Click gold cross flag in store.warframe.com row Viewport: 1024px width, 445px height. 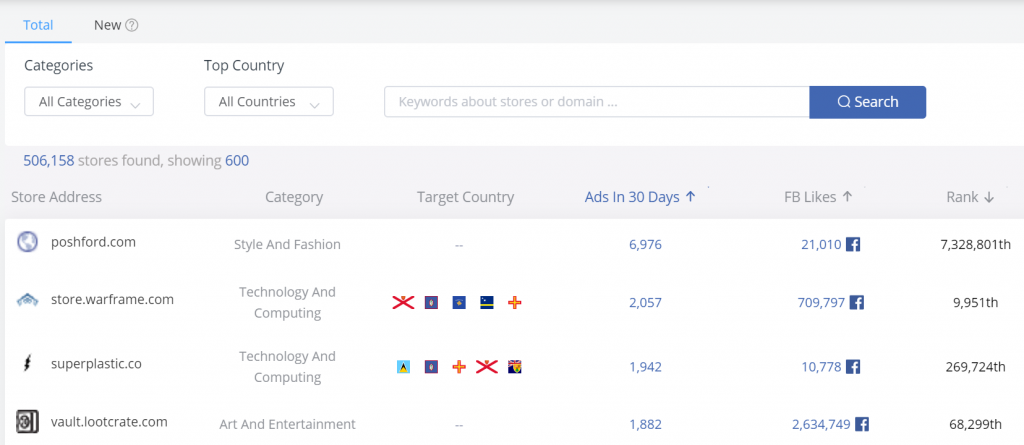pos(515,303)
